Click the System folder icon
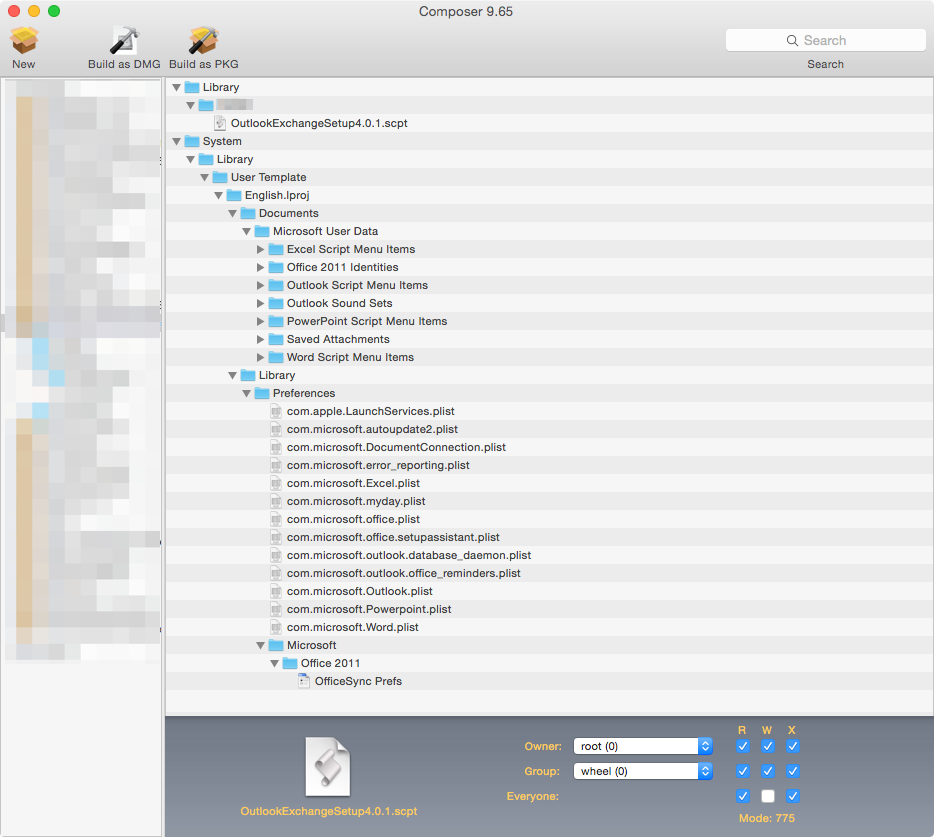The height and width of the screenshot is (837, 934). click(x=192, y=141)
